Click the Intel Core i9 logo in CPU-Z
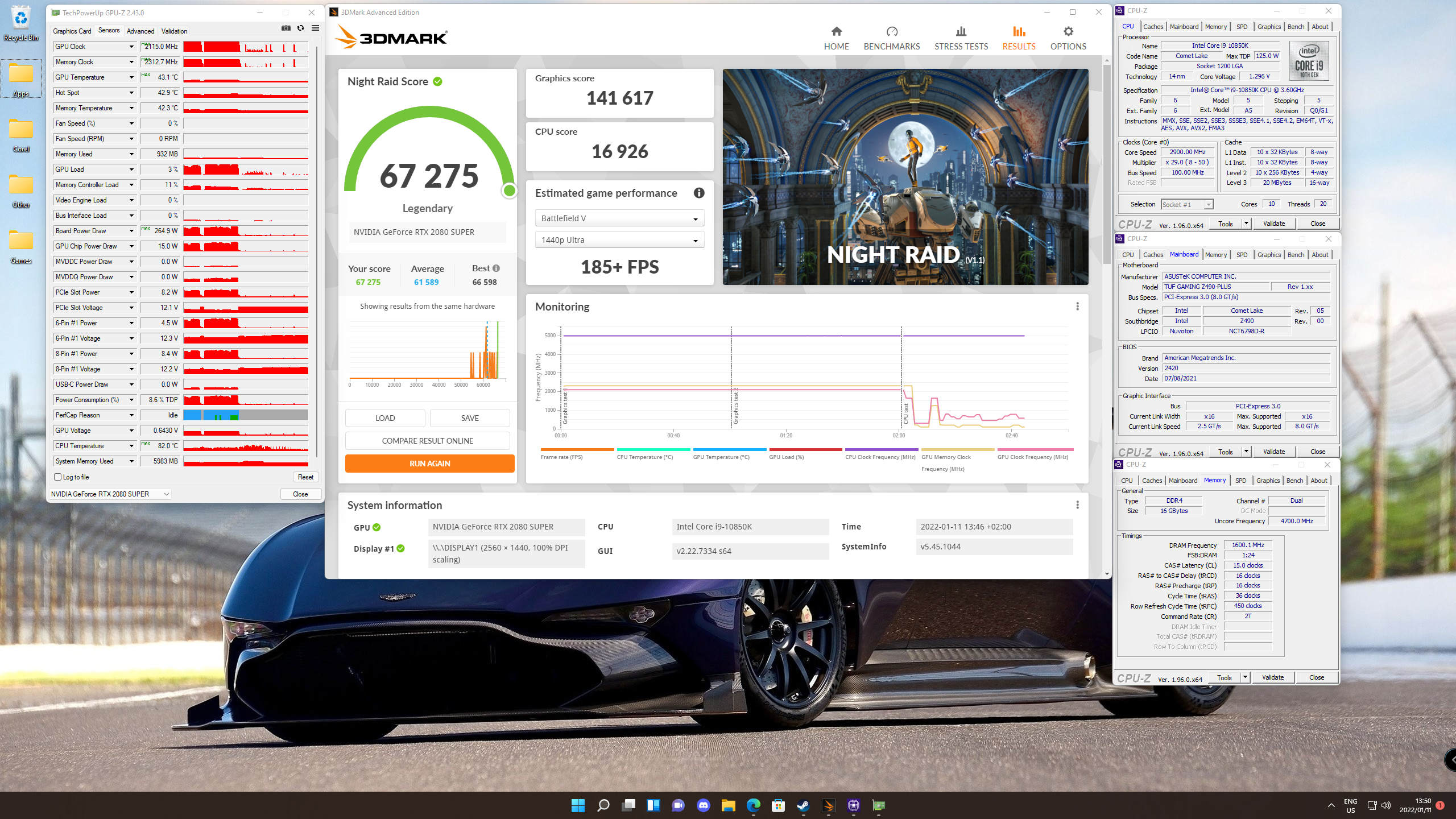 pyautogui.click(x=1309, y=61)
